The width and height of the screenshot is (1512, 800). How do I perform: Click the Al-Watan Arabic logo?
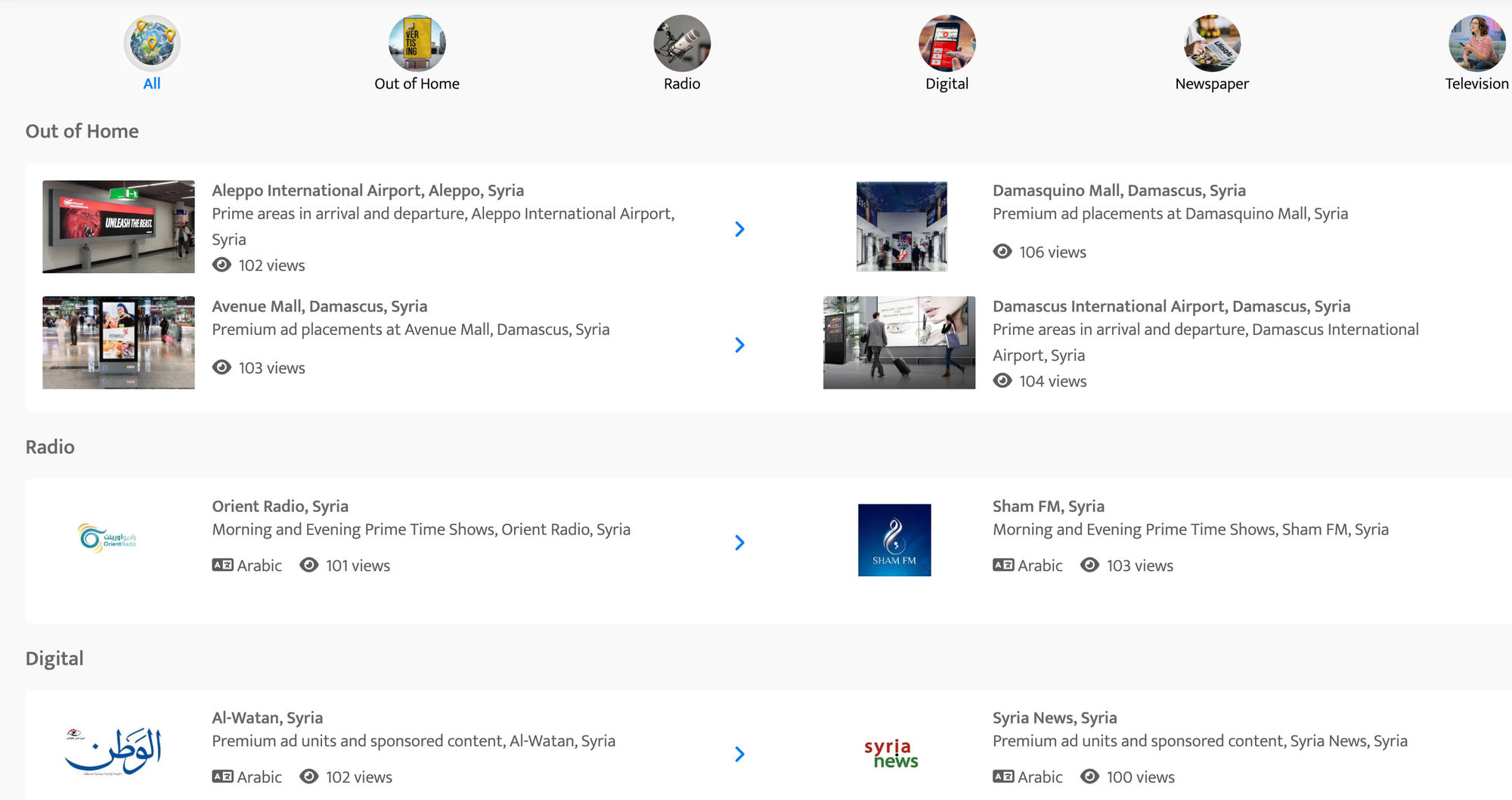click(113, 752)
